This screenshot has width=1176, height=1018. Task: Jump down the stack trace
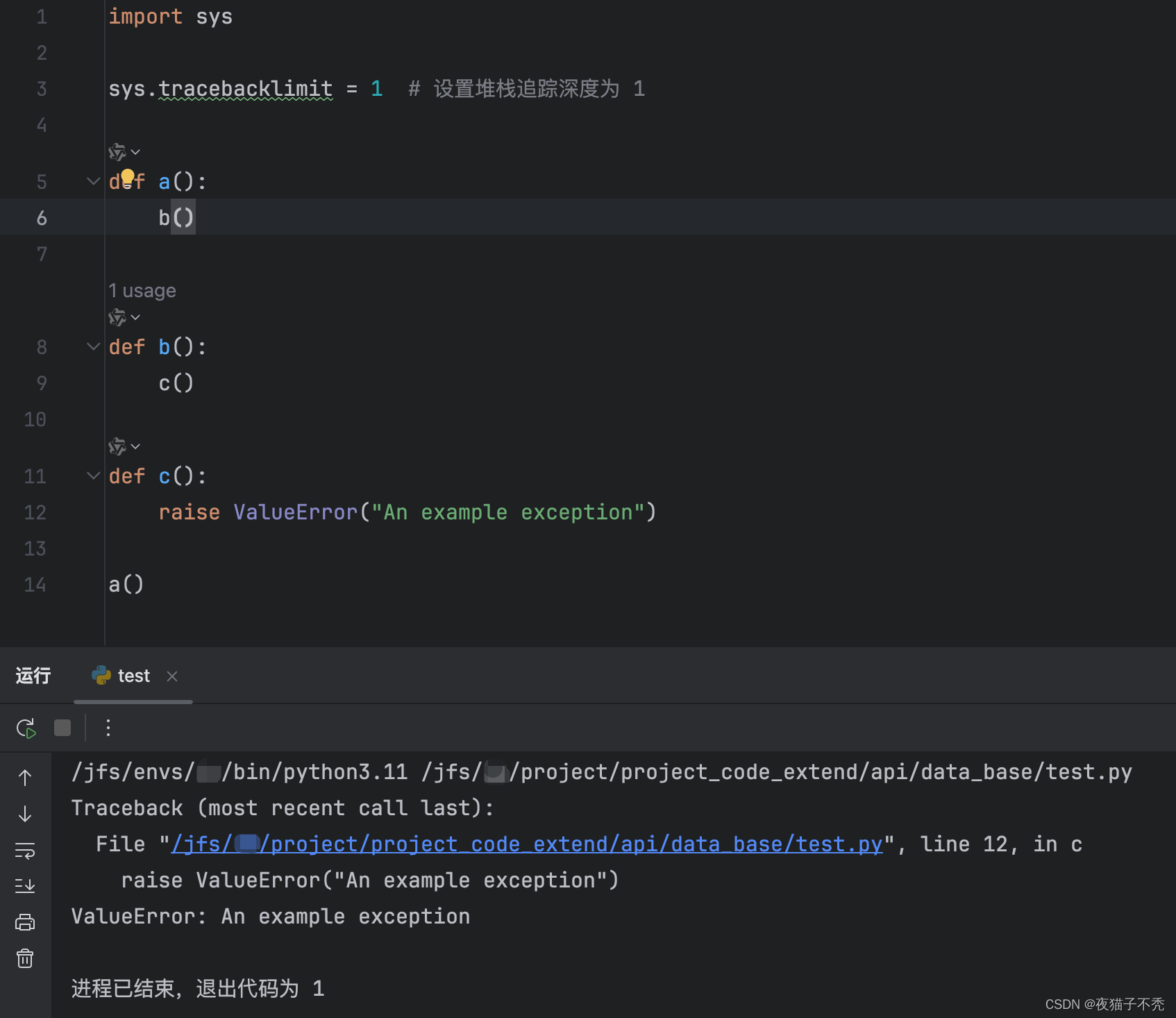[x=25, y=814]
